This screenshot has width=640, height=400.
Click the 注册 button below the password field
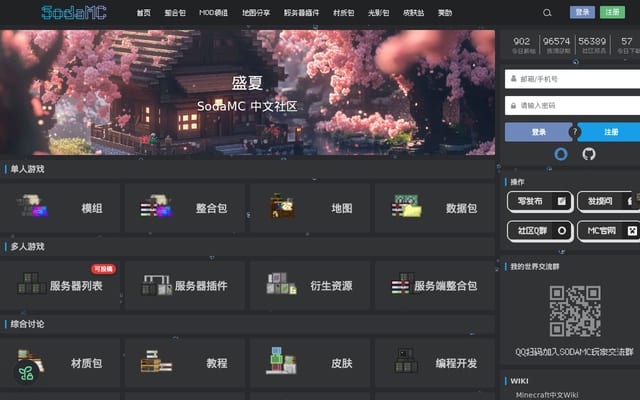tap(609, 132)
